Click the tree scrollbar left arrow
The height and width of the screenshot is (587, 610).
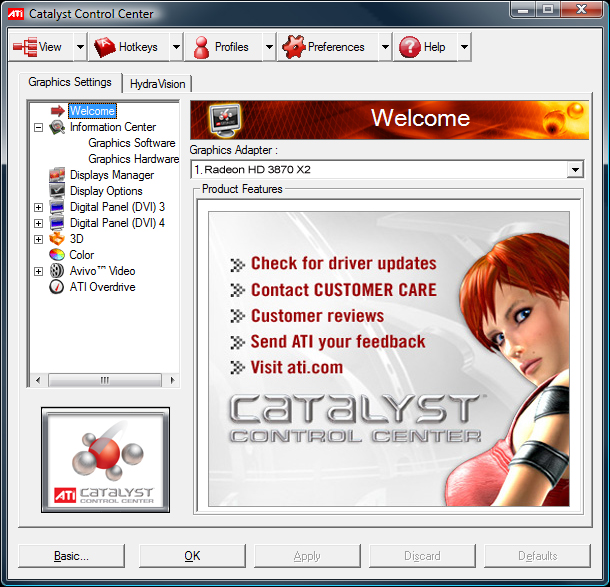[38, 380]
